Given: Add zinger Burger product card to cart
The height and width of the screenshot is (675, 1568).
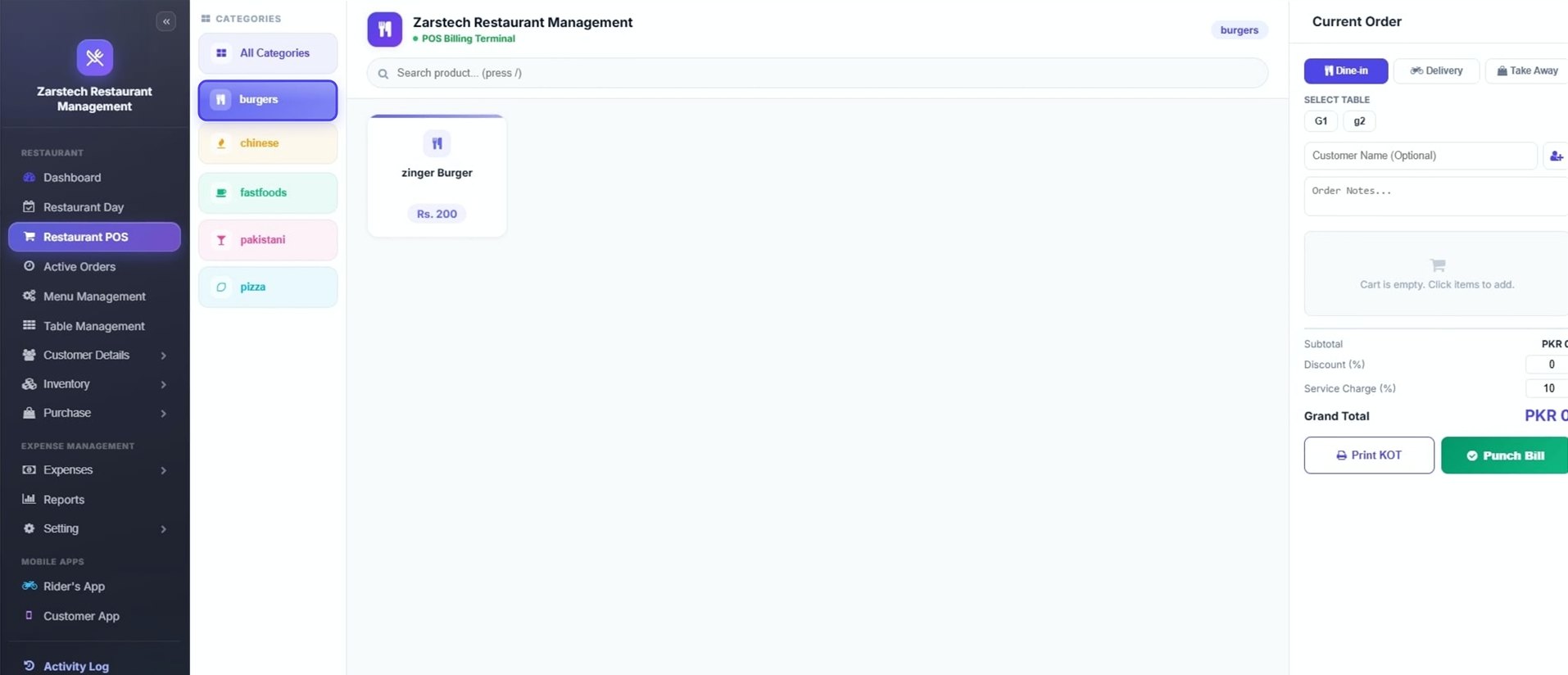Looking at the screenshot, I should pos(437,176).
